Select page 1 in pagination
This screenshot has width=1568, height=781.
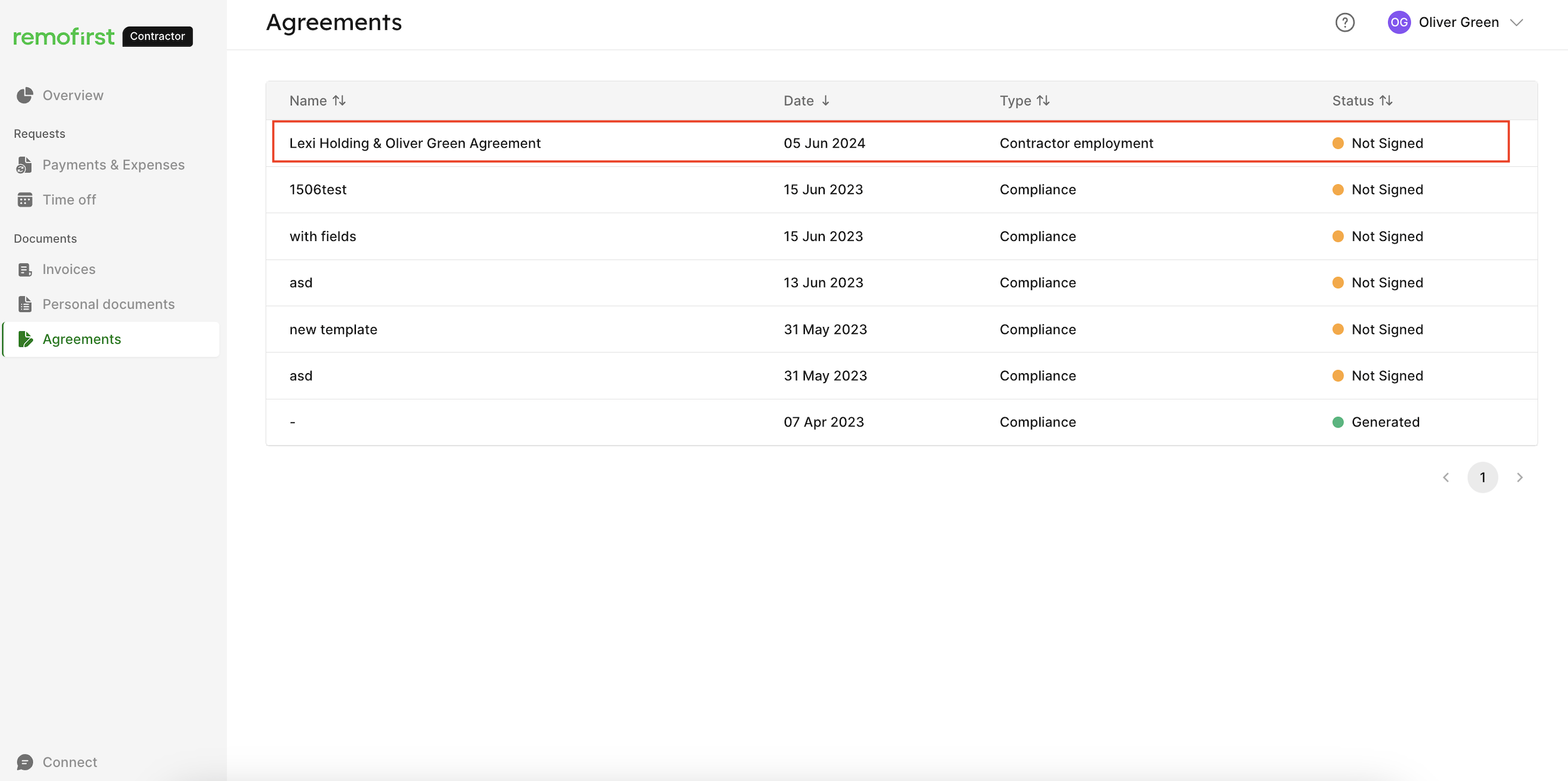tap(1482, 477)
